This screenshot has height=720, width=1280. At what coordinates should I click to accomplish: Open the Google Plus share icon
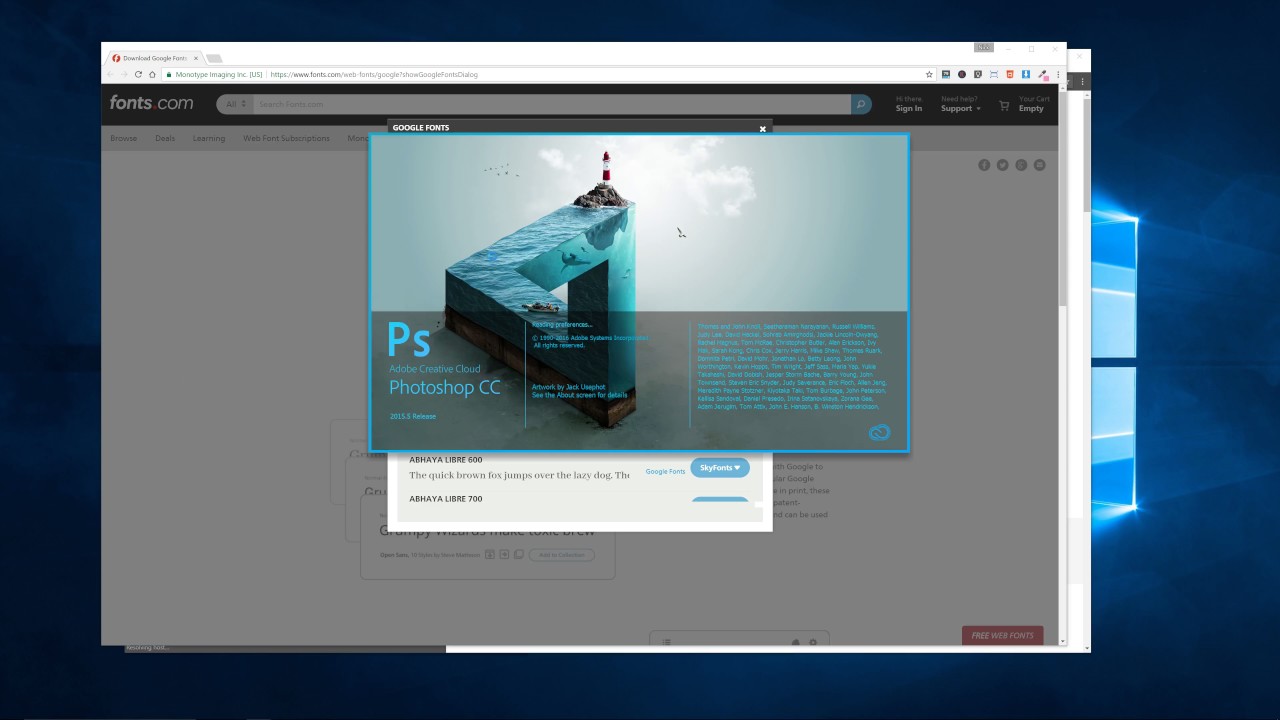pyautogui.click(x=1021, y=165)
